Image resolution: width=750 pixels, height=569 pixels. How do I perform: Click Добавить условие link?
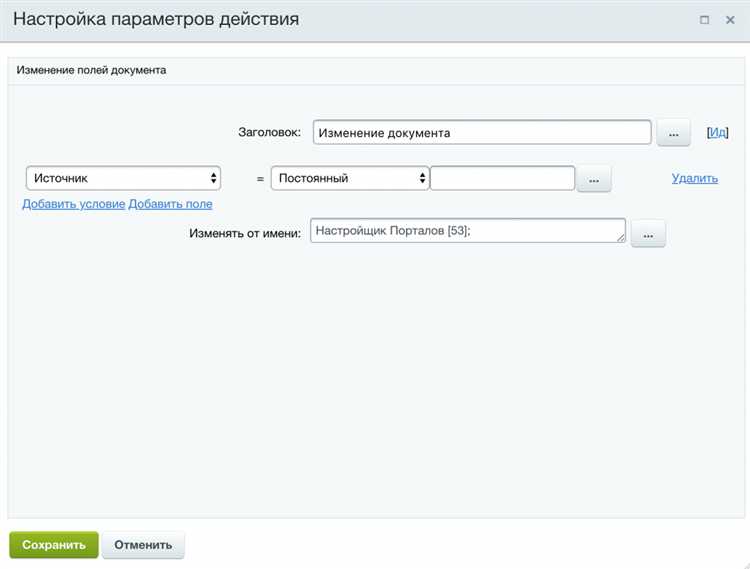[73, 204]
